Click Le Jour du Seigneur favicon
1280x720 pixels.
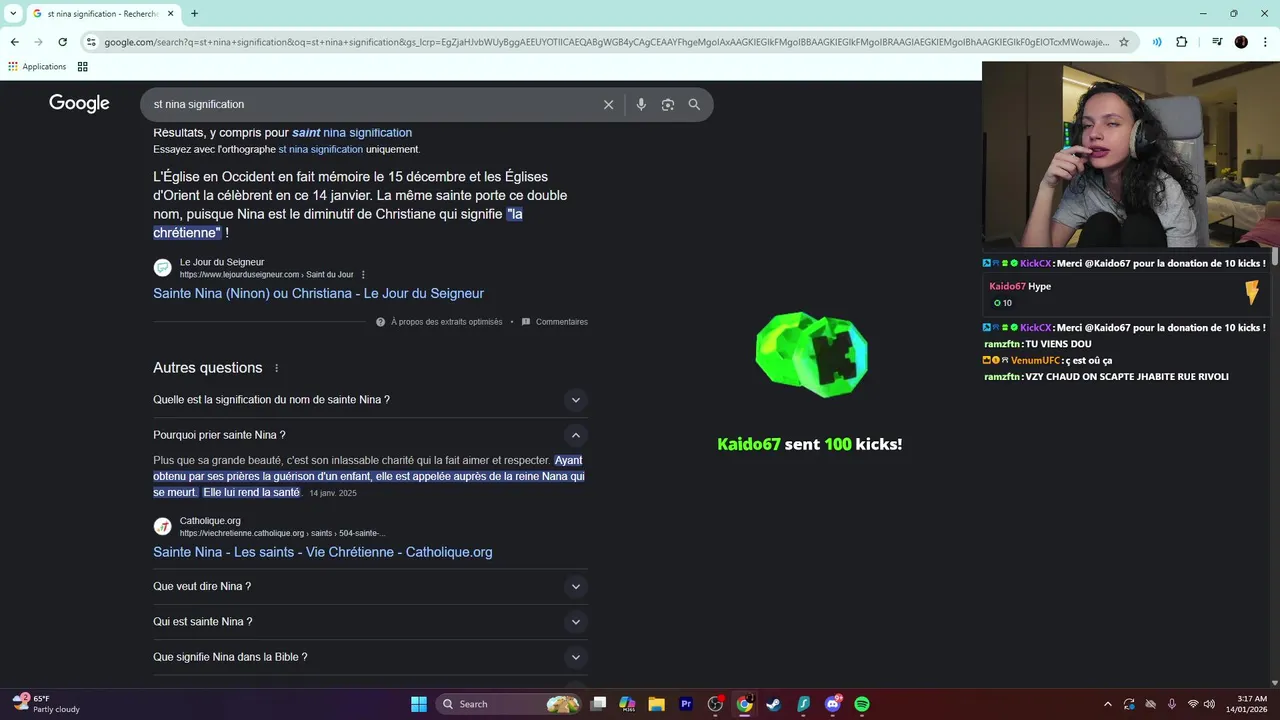(x=162, y=268)
